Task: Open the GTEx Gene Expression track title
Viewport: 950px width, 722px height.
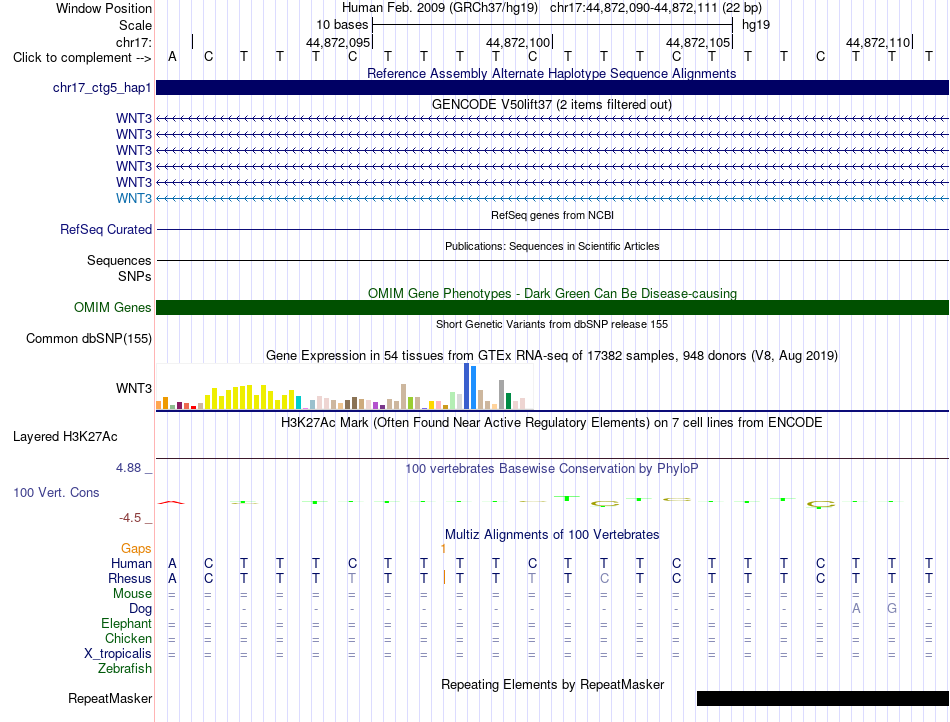Action: coord(552,356)
